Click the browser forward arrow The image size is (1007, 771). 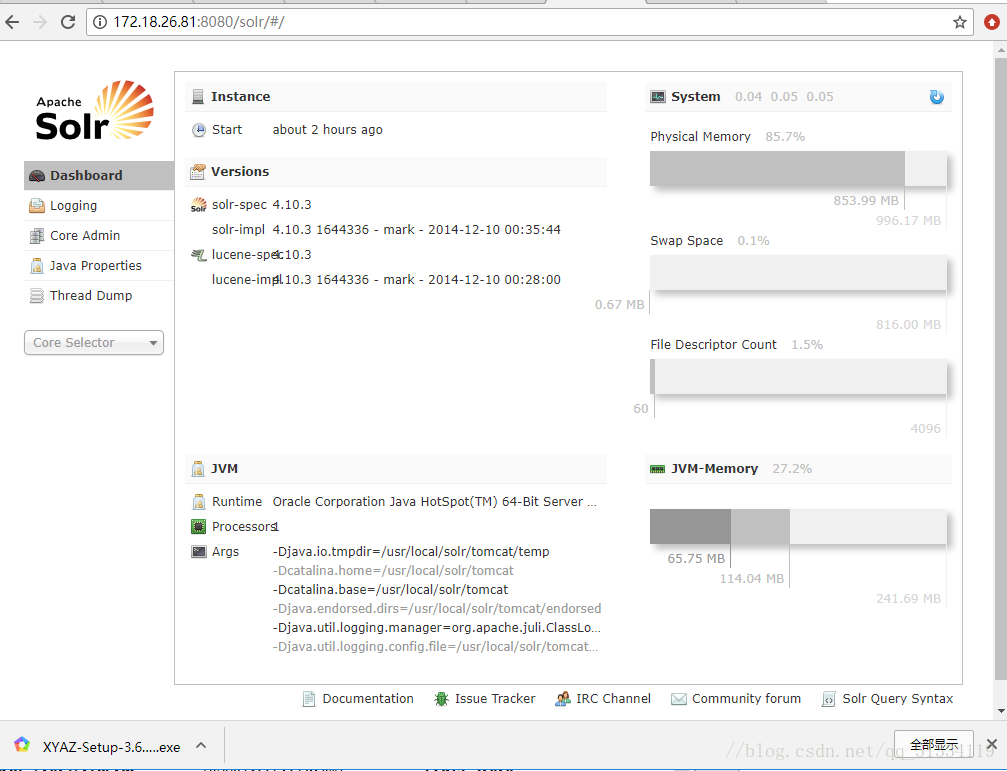tap(40, 22)
